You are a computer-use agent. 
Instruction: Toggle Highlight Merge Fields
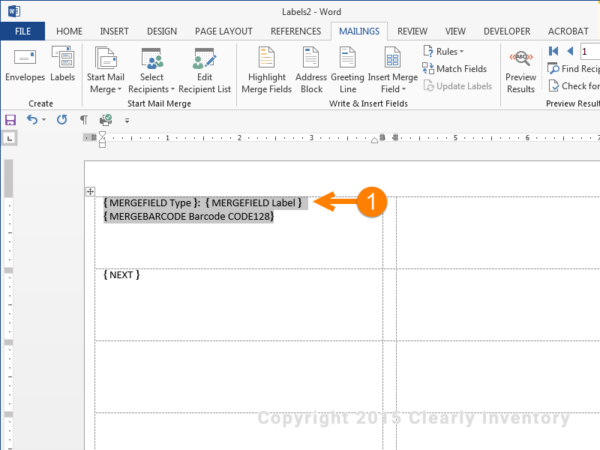coord(267,70)
